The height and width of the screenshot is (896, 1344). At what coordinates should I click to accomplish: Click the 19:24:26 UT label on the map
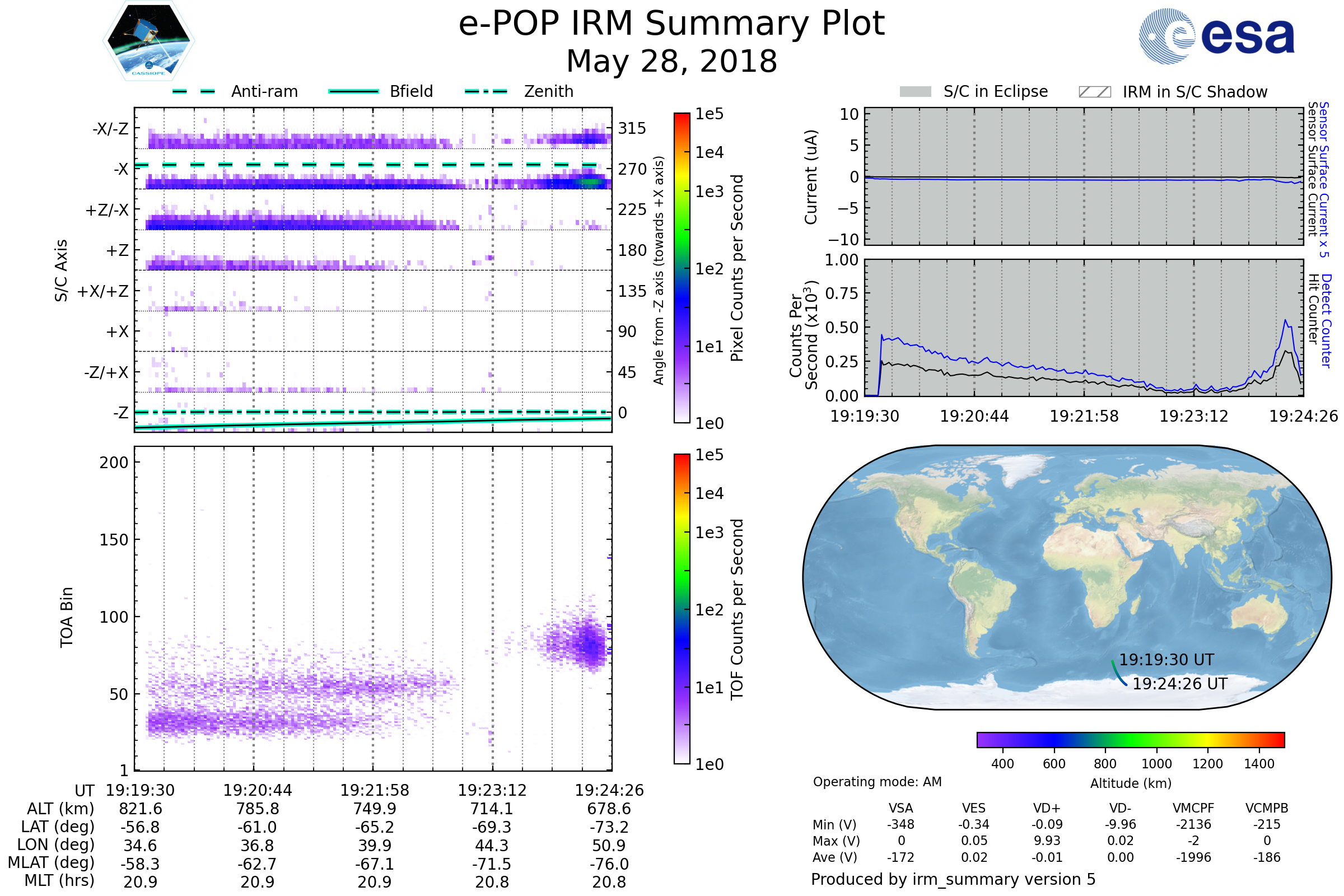(x=1179, y=684)
